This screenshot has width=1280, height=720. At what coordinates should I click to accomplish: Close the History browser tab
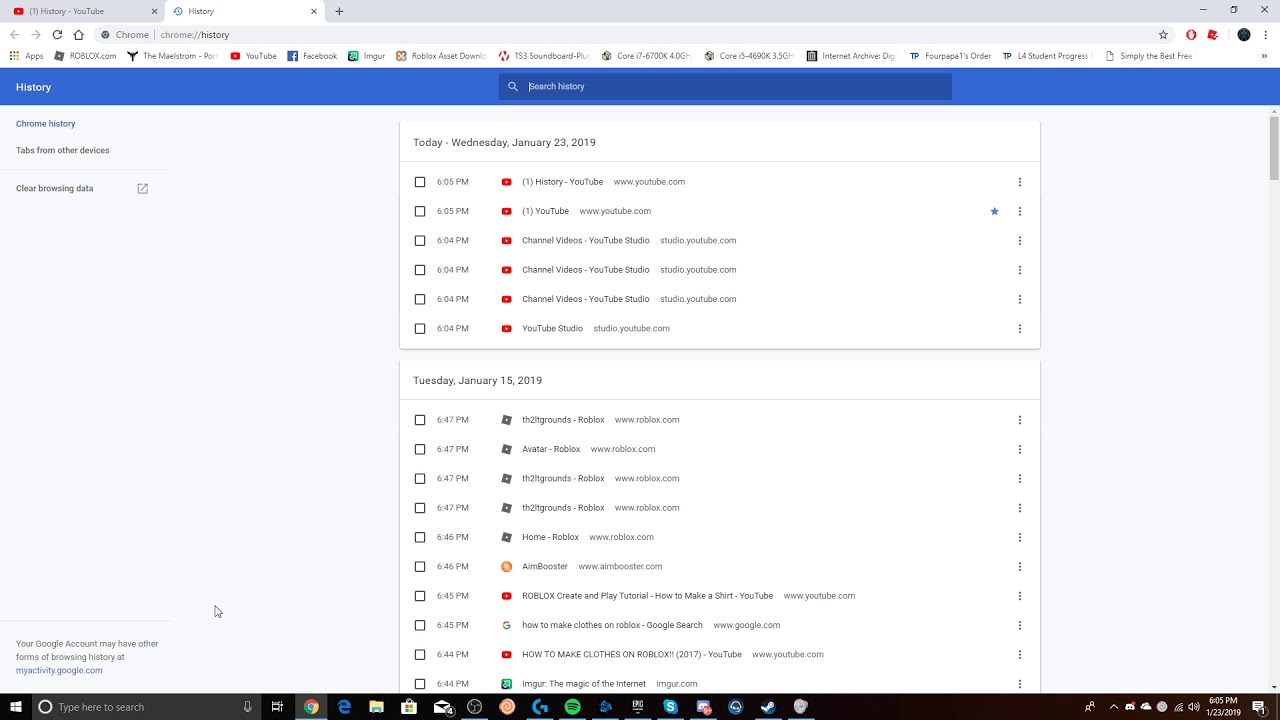pos(314,11)
